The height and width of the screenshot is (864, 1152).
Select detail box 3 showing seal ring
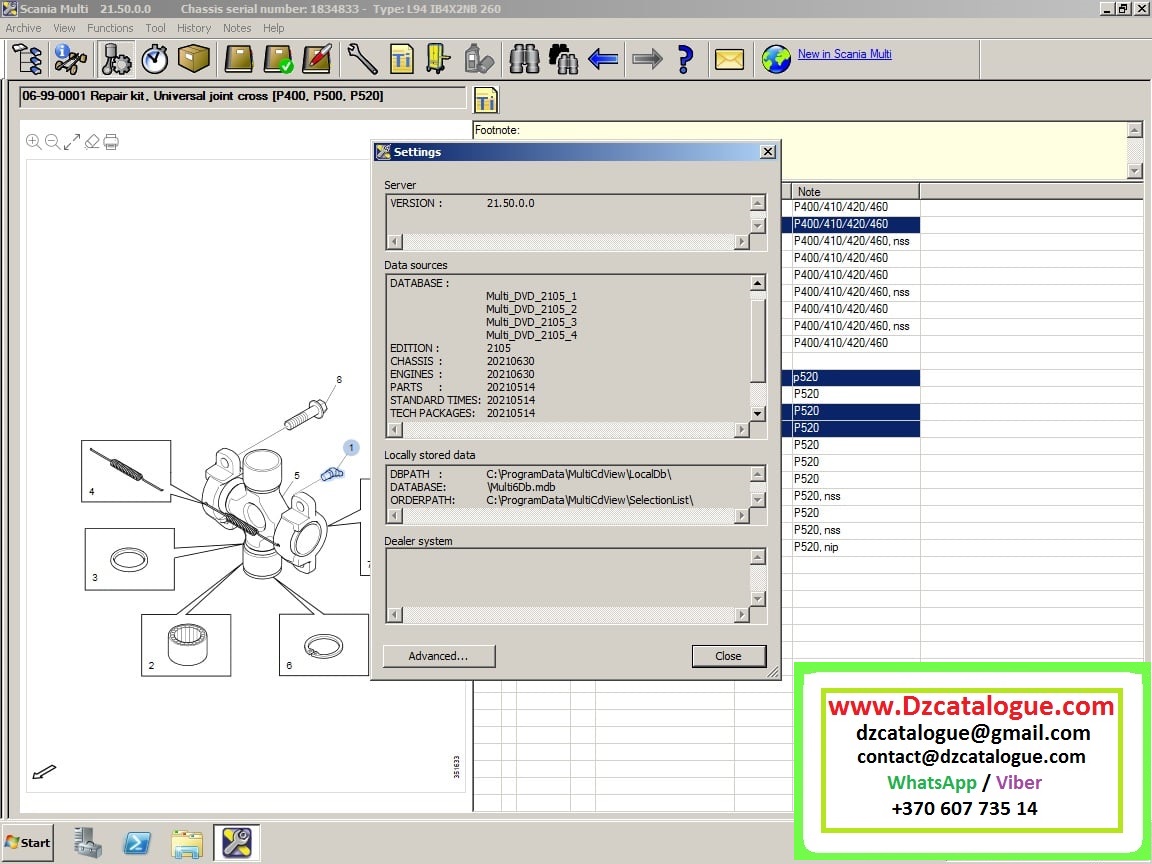129,558
